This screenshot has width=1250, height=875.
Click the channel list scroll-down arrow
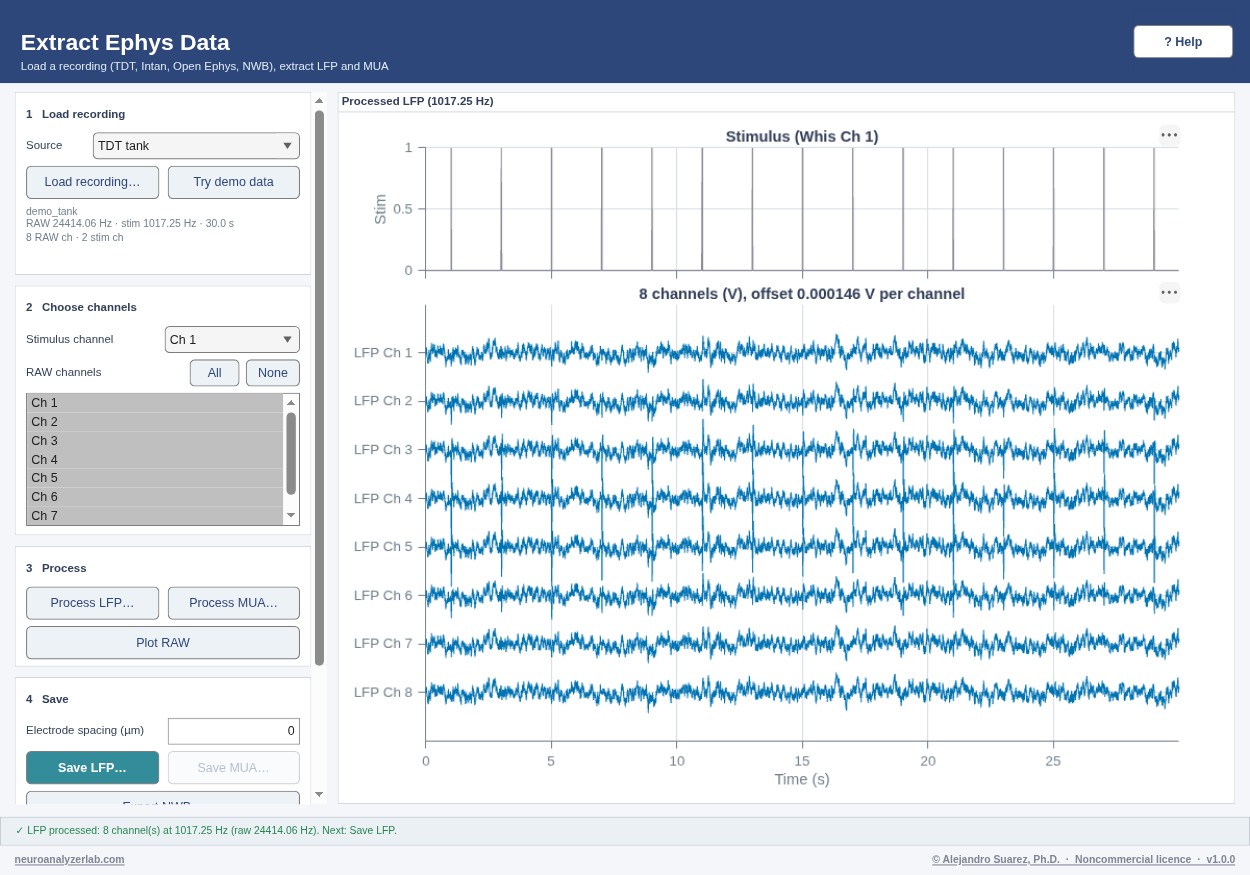click(x=291, y=516)
